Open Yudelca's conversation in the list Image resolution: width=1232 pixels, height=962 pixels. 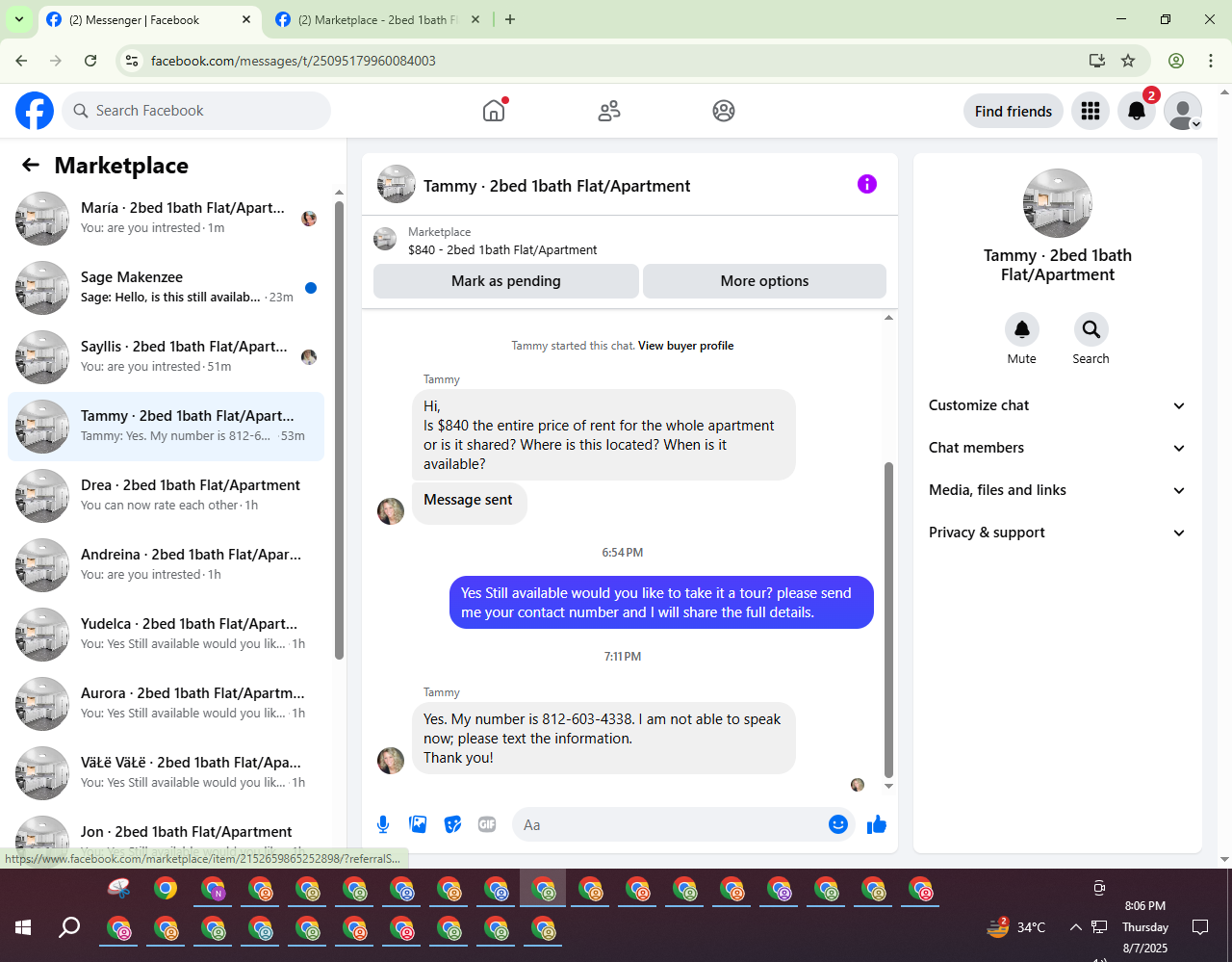167,635
